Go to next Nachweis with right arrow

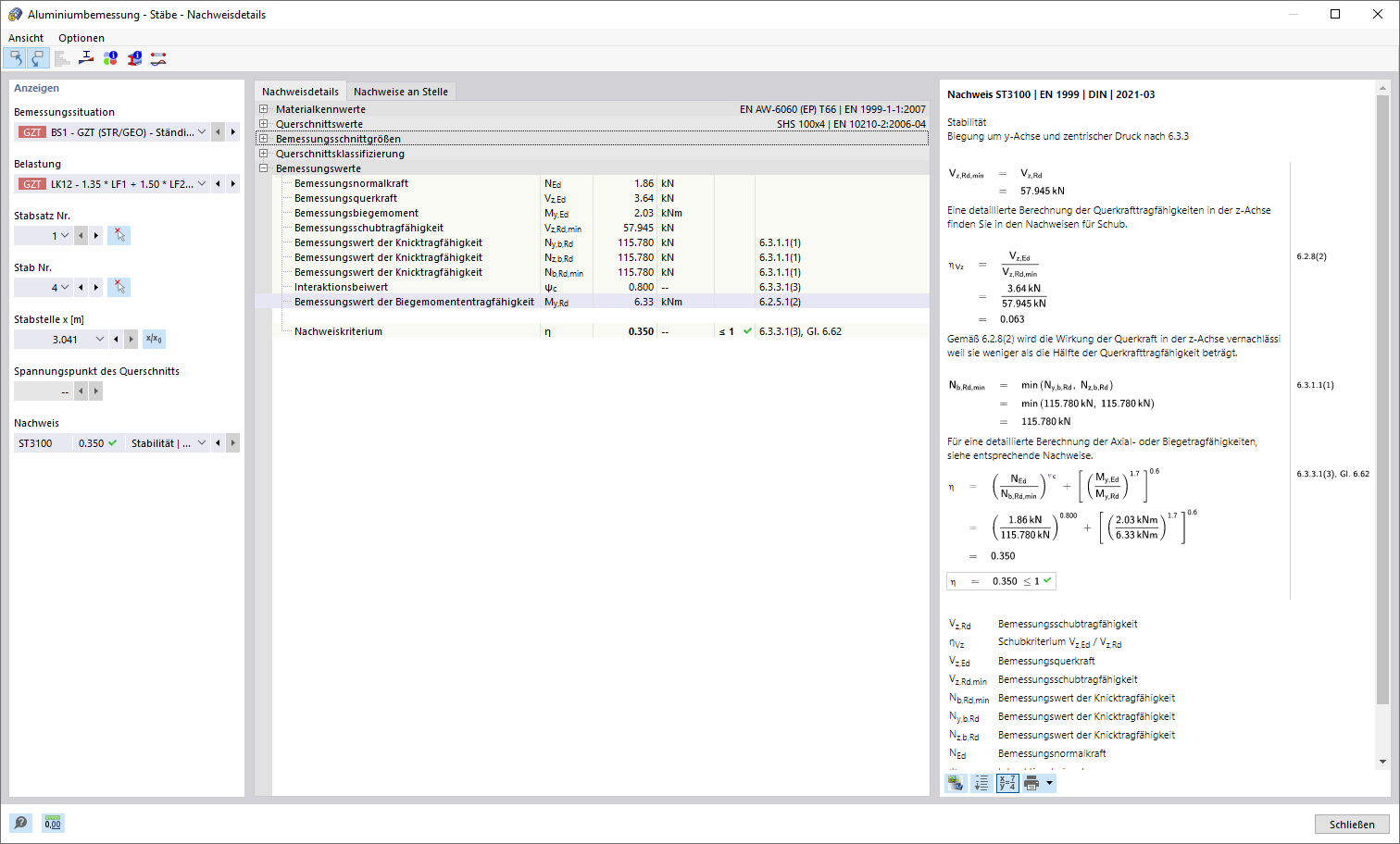point(232,443)
